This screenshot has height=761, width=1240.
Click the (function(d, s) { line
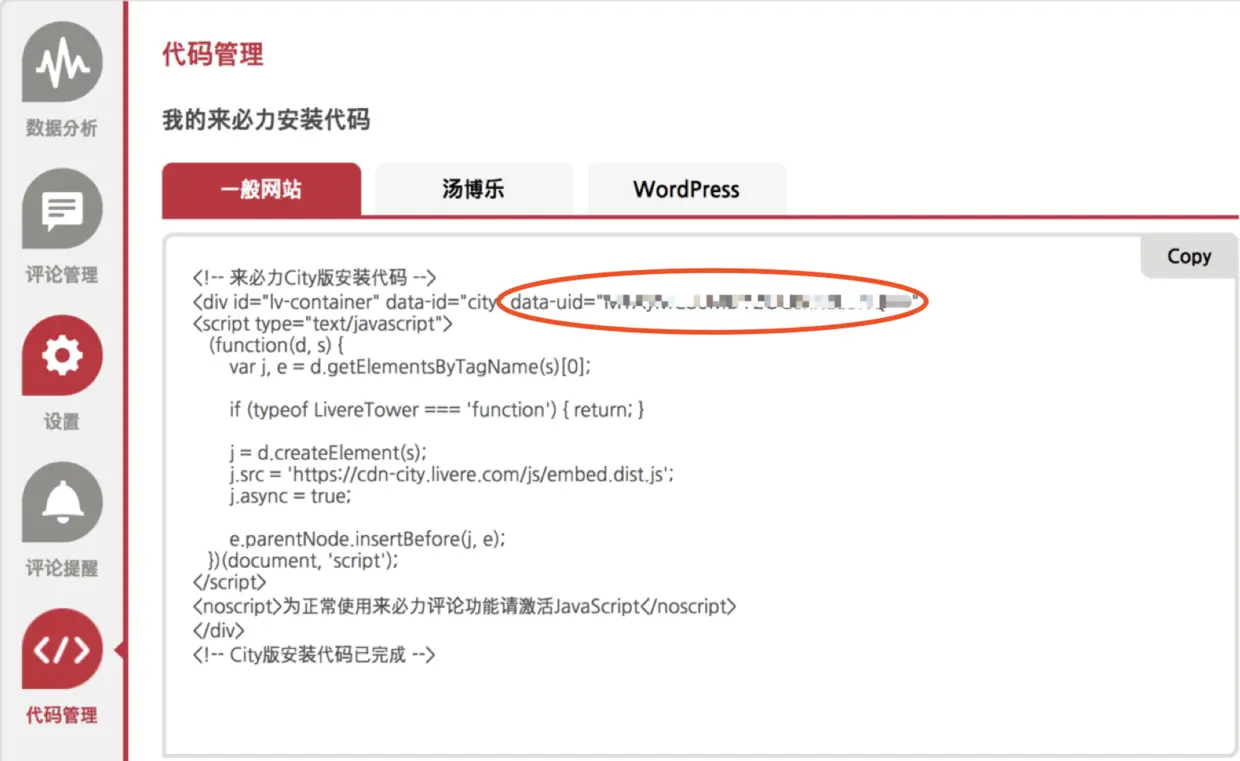point(276,345)
